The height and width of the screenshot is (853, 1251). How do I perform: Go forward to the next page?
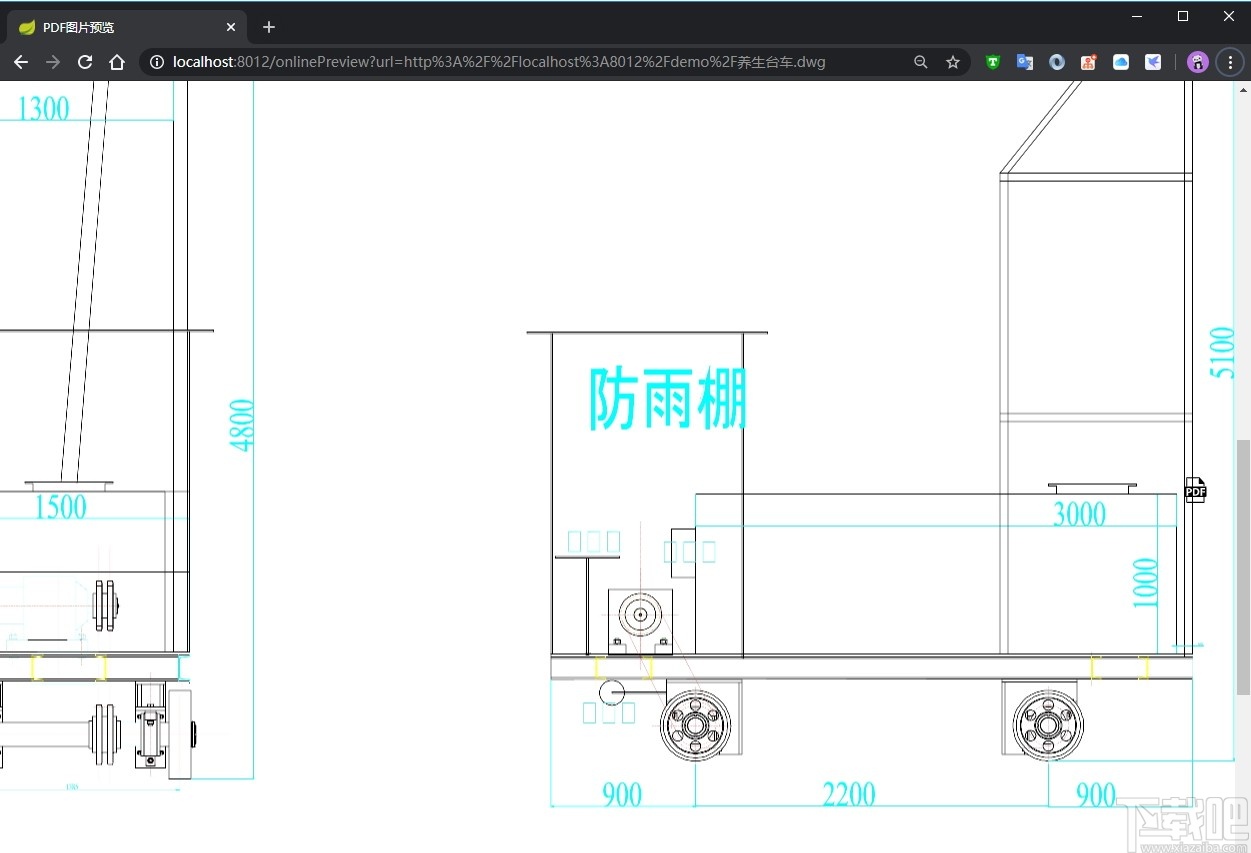click(52, 61)
